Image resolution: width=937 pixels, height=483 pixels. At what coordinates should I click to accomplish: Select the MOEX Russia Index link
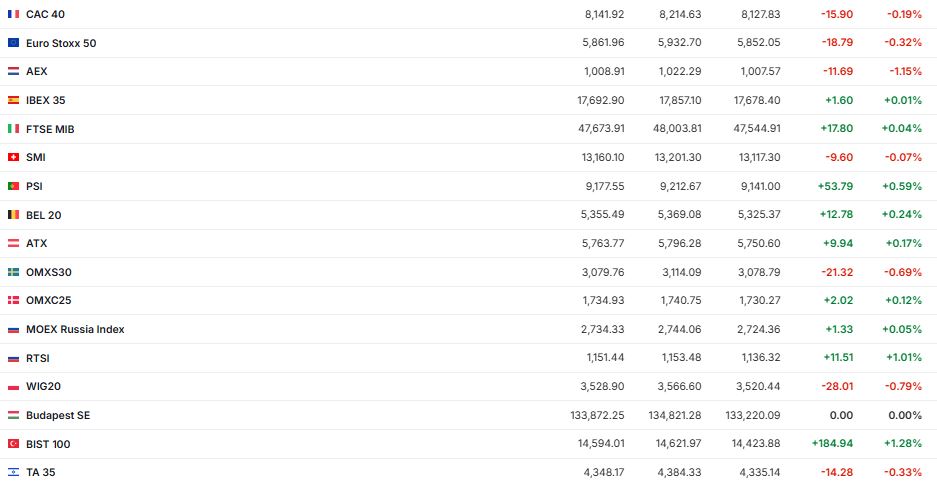click(75, 329)
